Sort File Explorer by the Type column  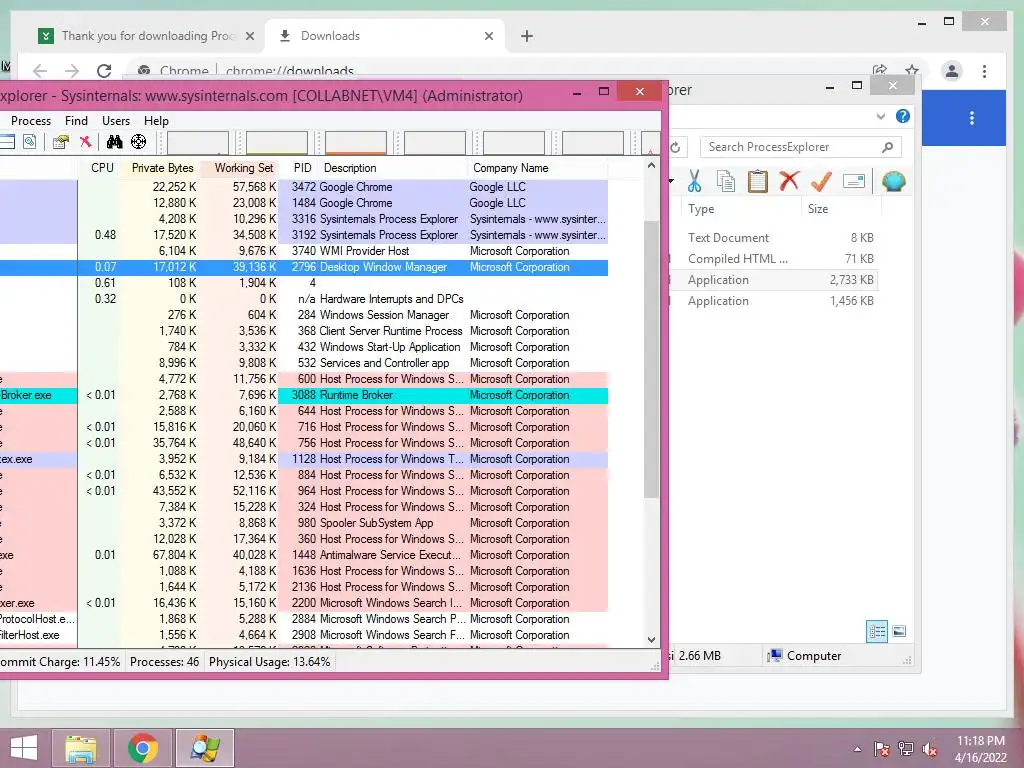click(741, 209)
